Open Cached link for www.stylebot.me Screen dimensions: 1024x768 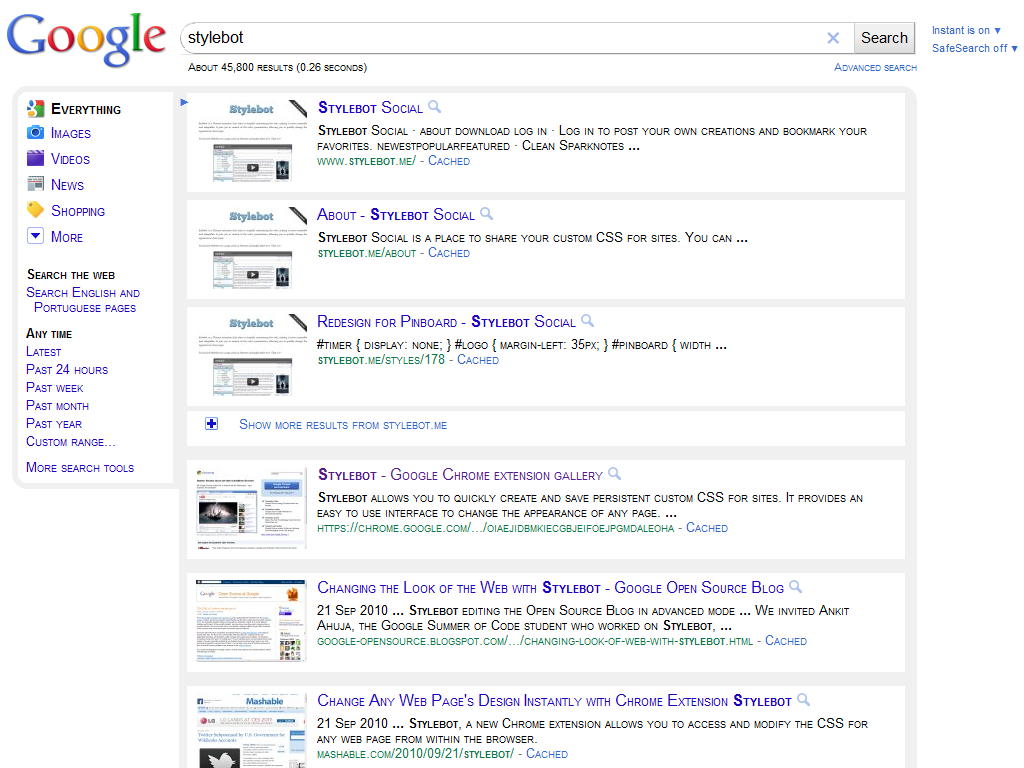click(449, 161)
